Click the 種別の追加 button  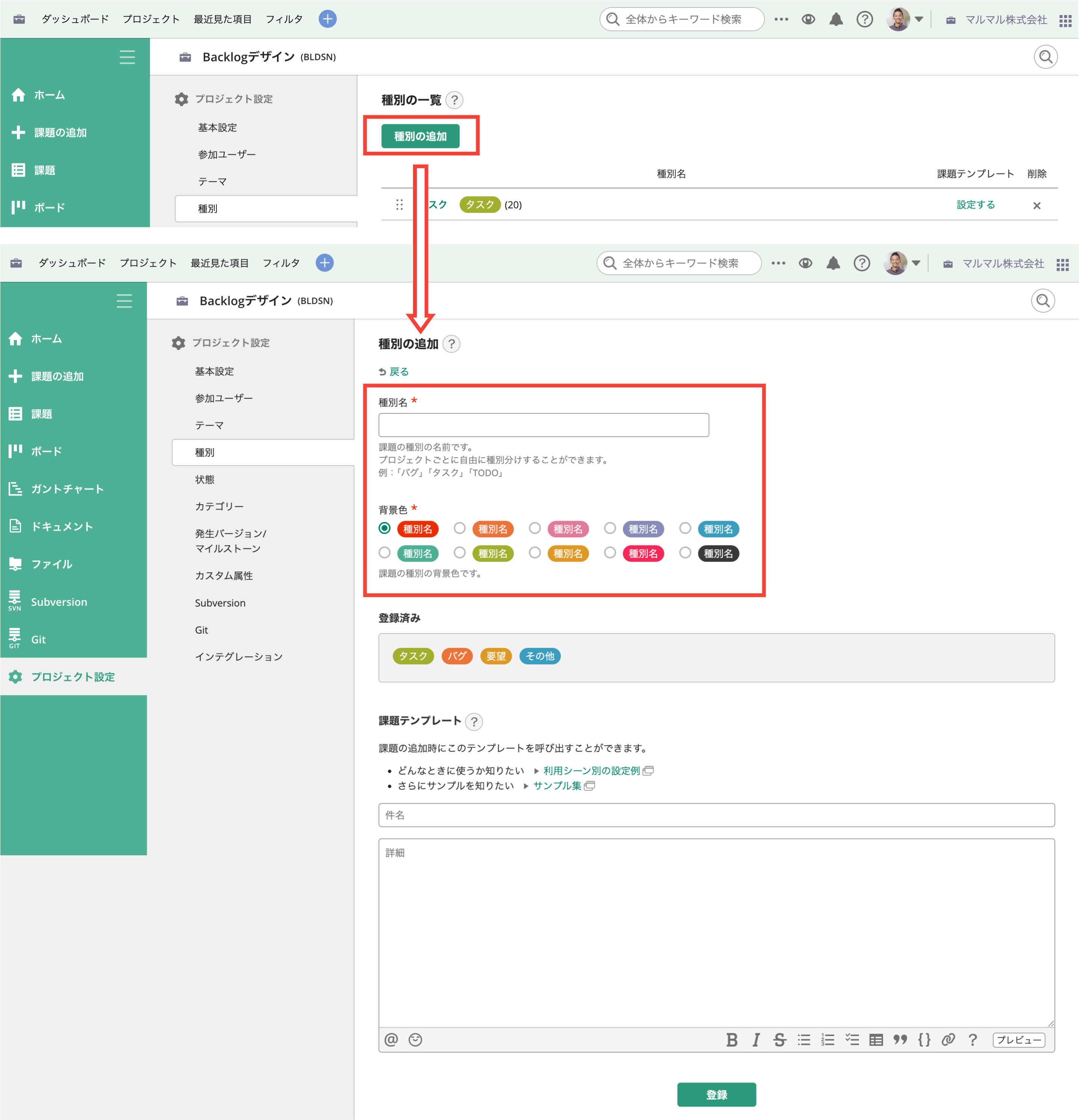[x=420, y=136]
